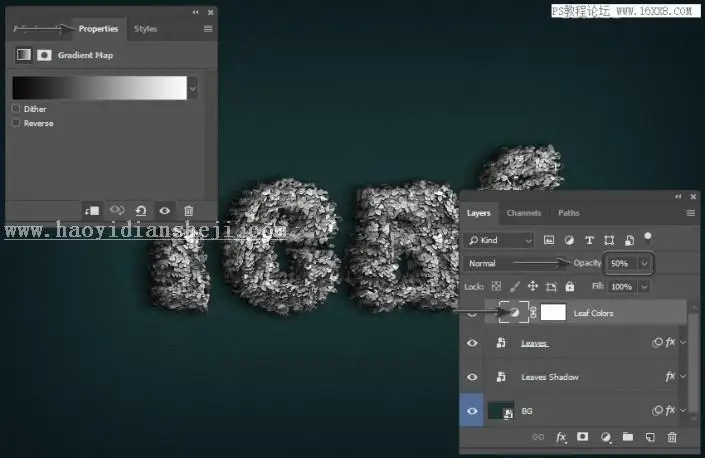Open Opacity slider dropdown arrow
Screen dimensions: 705x458
coord(644,263)
